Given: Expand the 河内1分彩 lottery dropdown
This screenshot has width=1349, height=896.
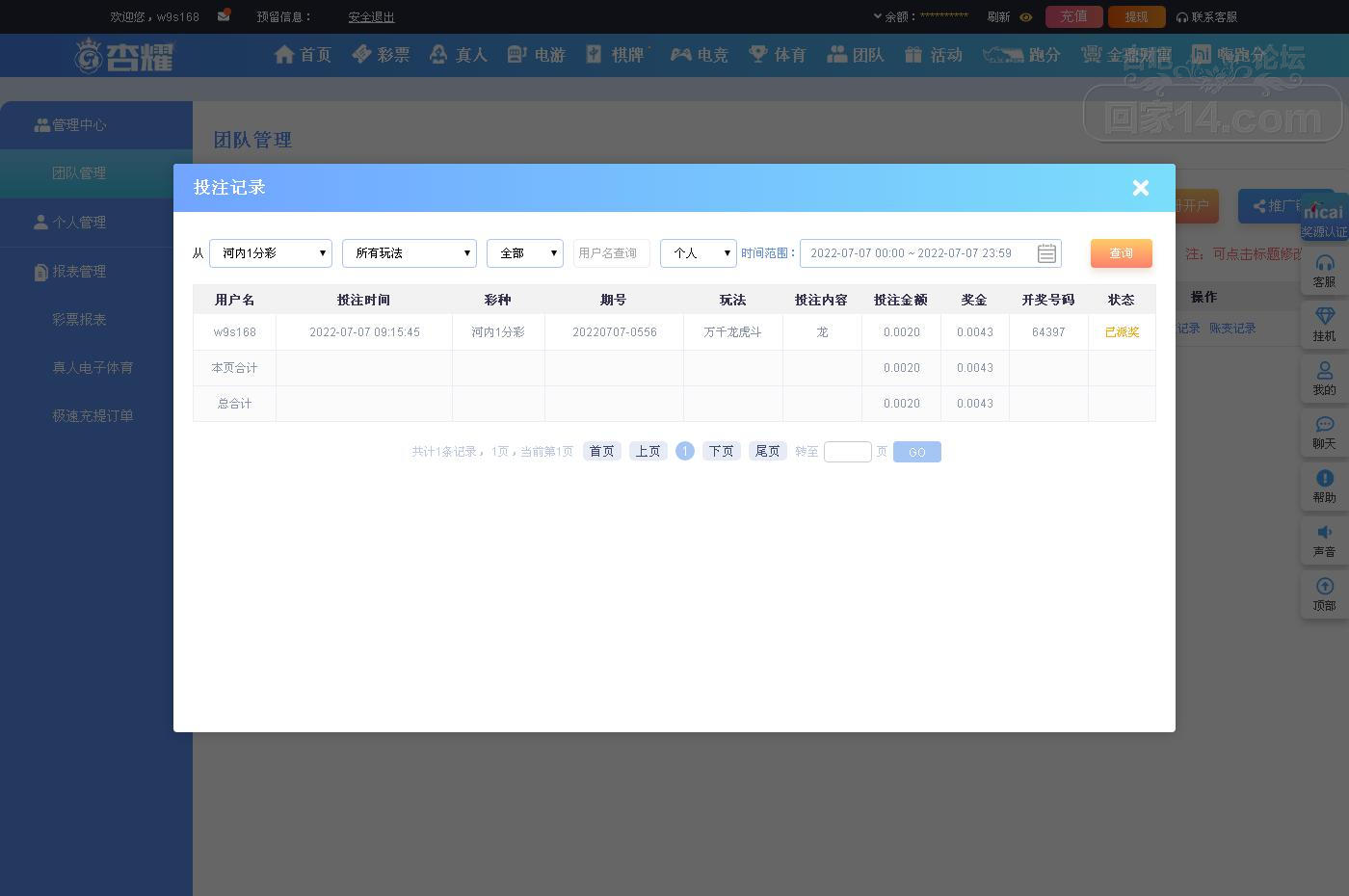Looking at the screenshot, I should pyautogui.click(x=271, y=253).
